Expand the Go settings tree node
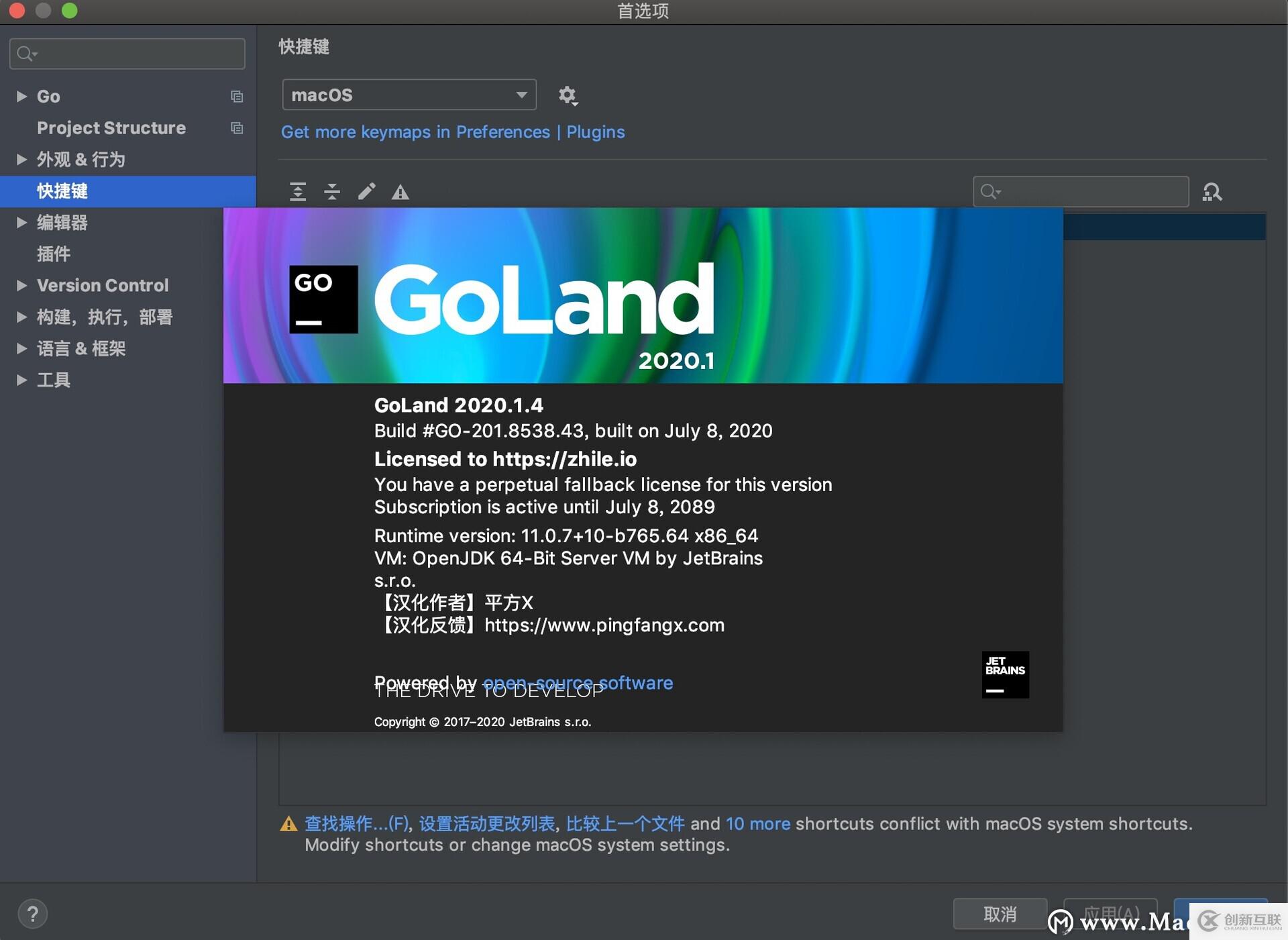This screenshot has height=940, width=1288. pos(21,97)
